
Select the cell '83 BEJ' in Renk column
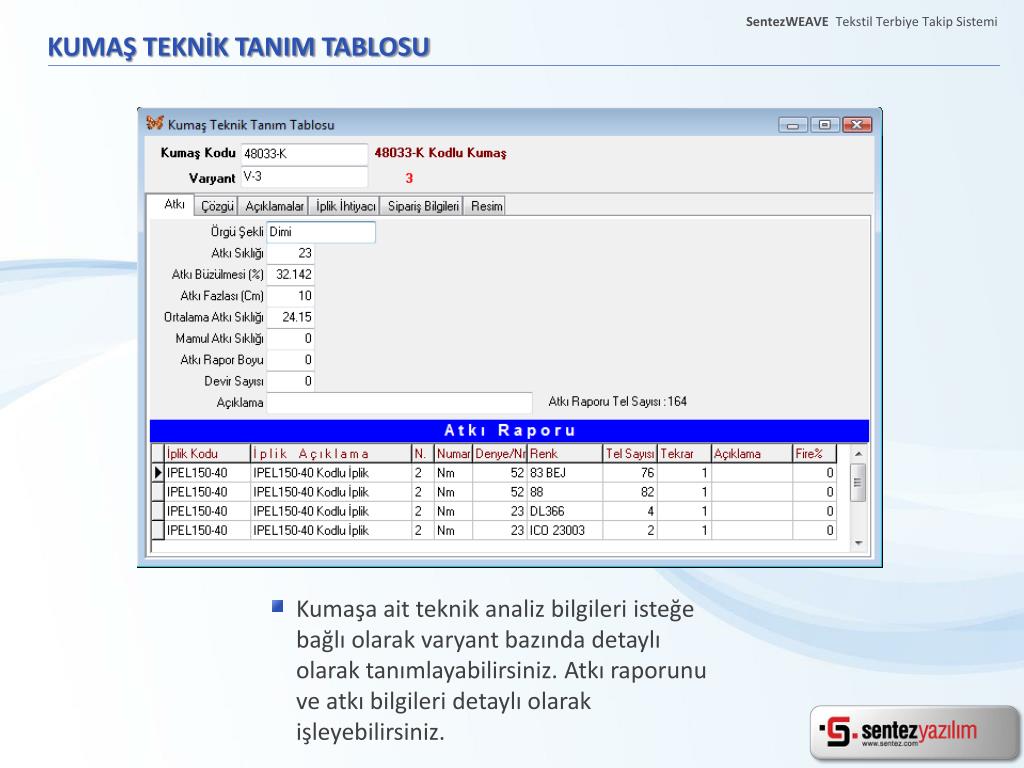tap(564, 473)
